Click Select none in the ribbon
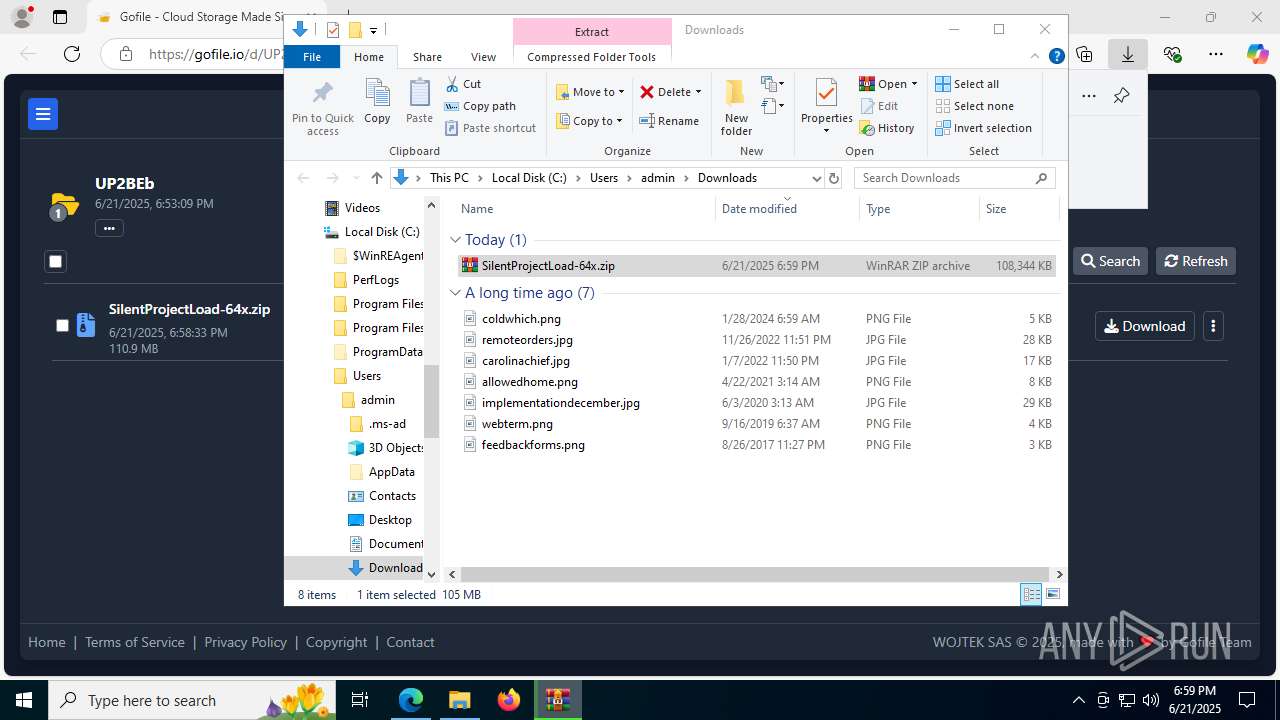 [974, 106]
